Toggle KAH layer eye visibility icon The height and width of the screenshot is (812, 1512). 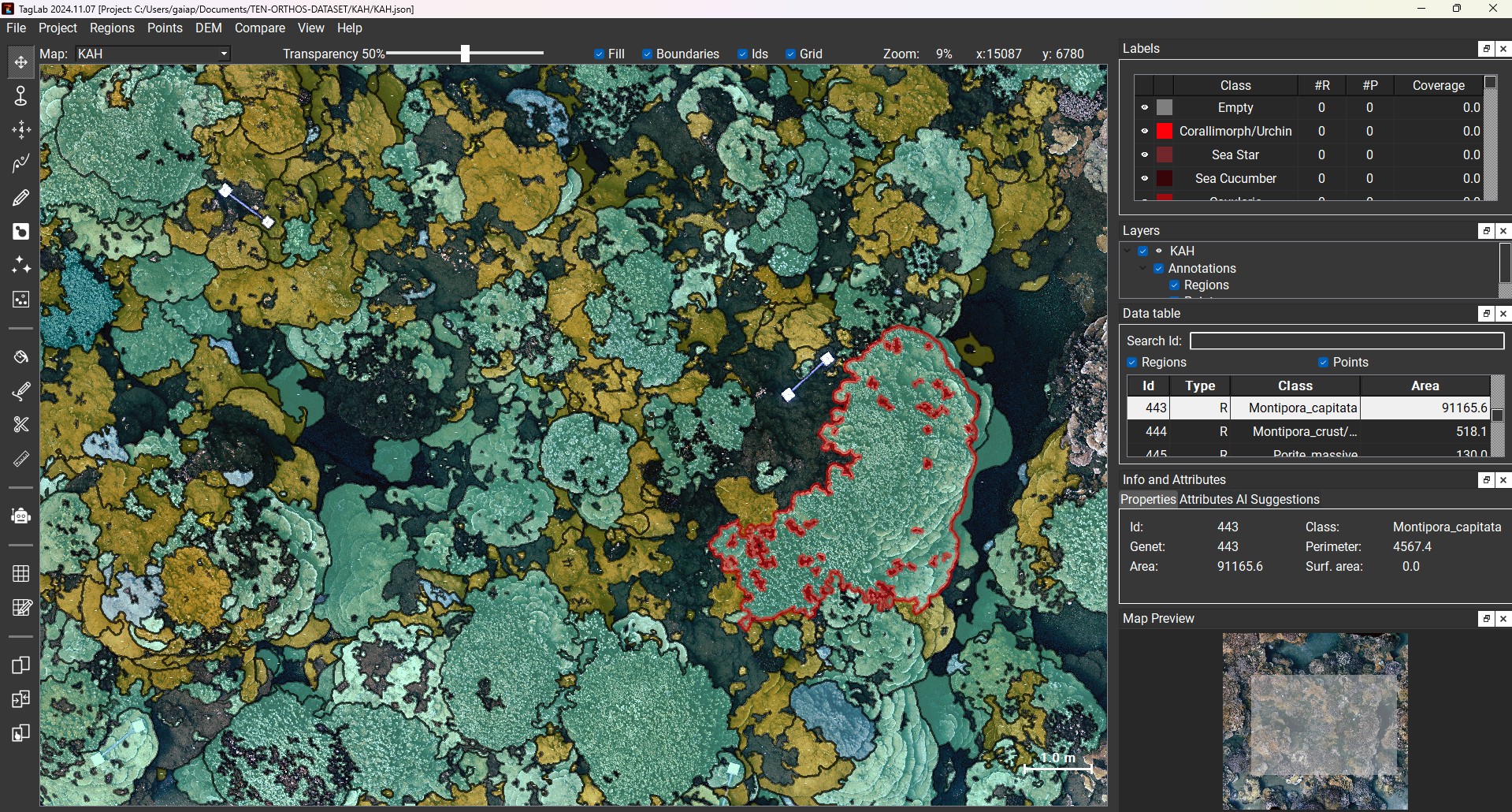click(x=1159, y=251)
